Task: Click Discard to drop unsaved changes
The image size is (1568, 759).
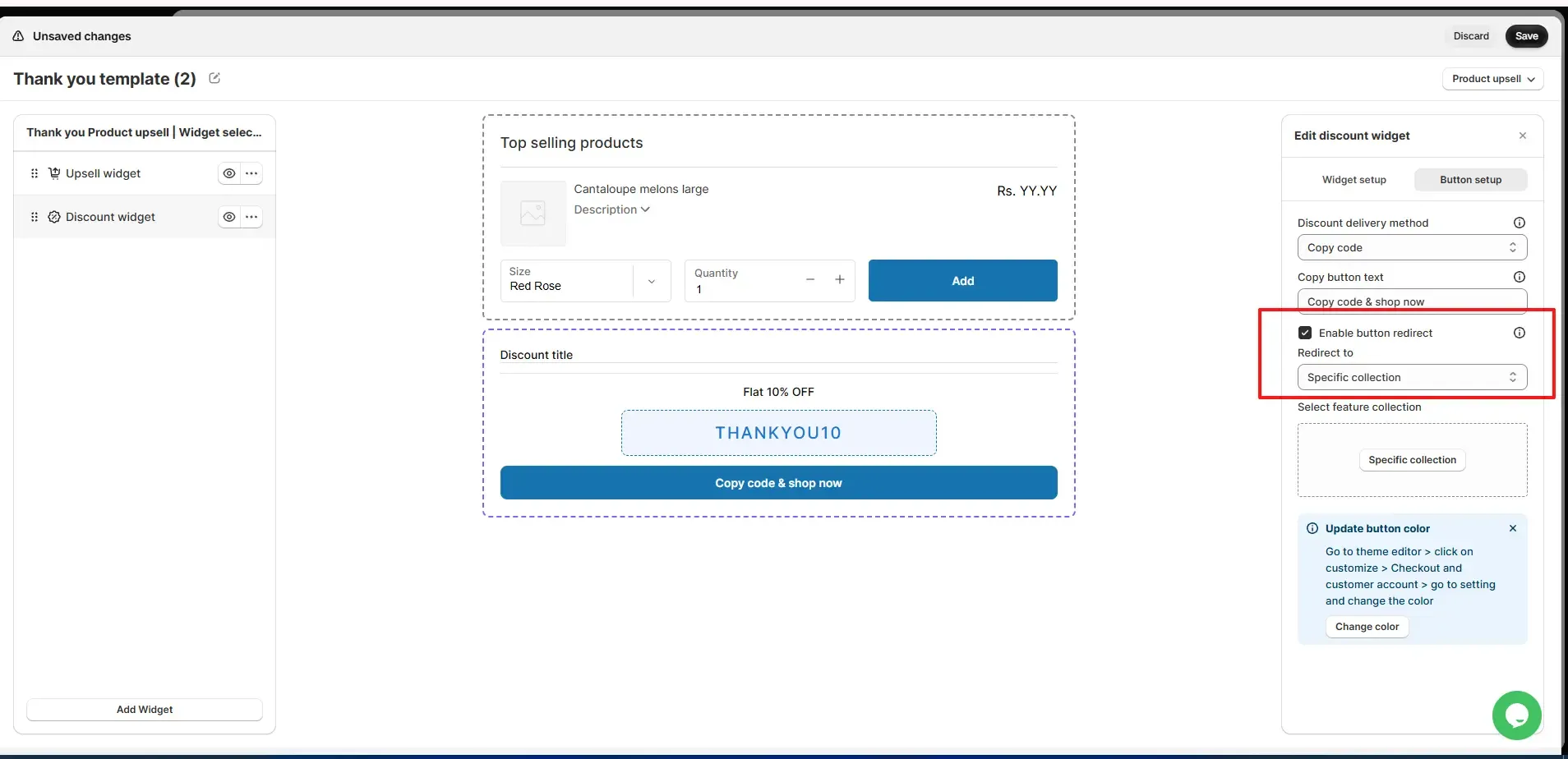Action: (1471, 36)
